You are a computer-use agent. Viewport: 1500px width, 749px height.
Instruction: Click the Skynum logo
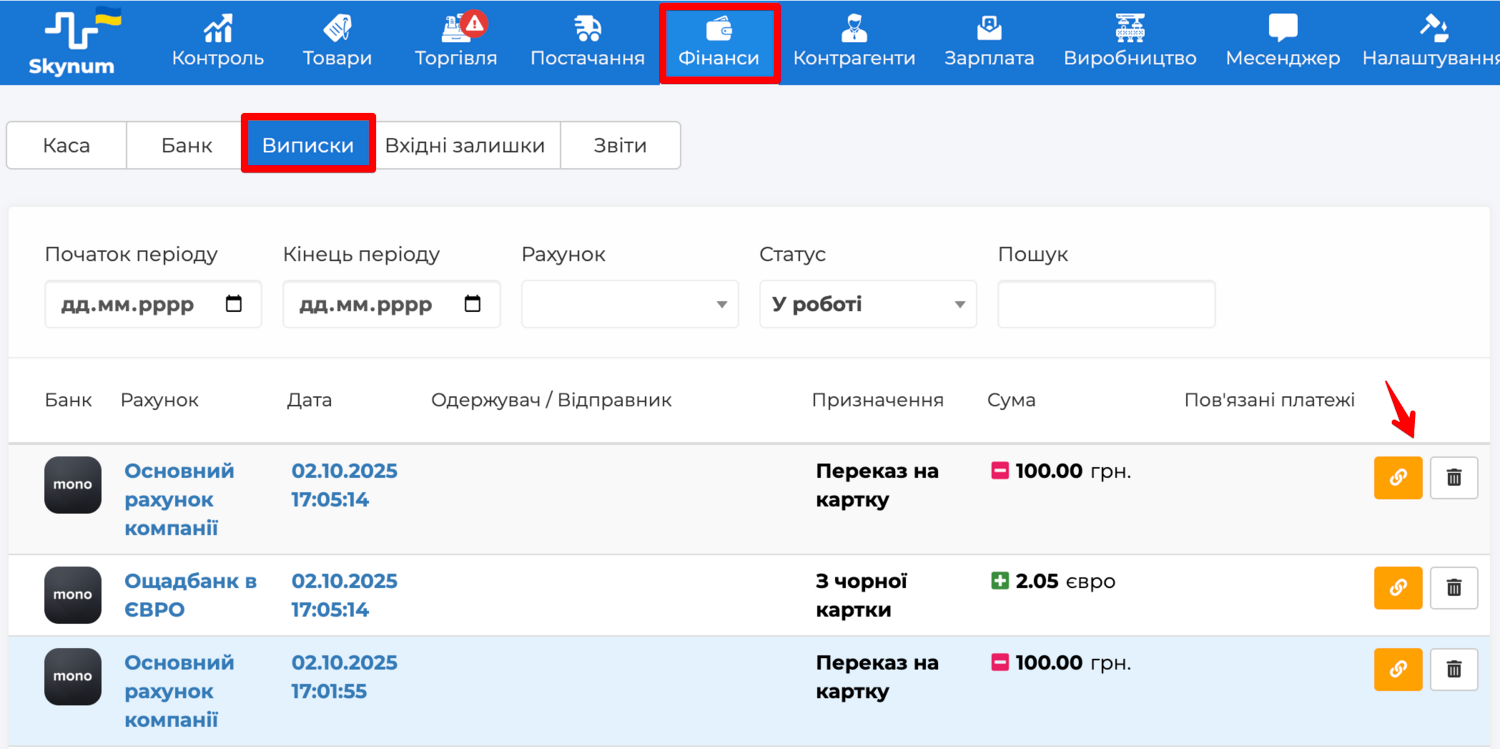tap(72, 42)
